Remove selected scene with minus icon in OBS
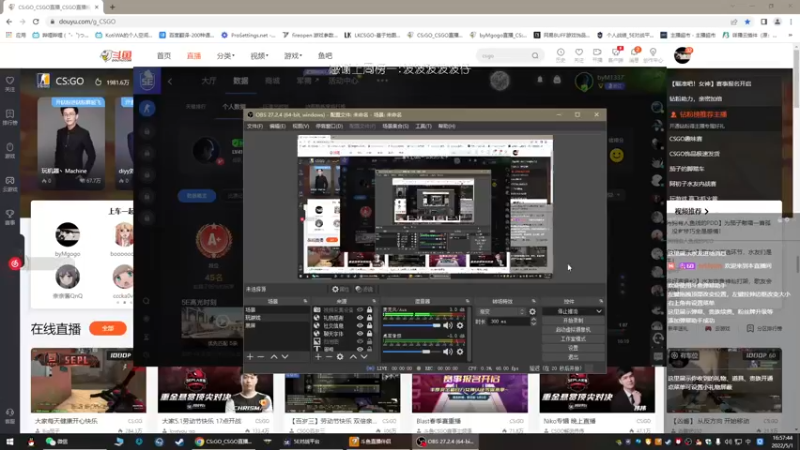 click(x=261, y=357)
